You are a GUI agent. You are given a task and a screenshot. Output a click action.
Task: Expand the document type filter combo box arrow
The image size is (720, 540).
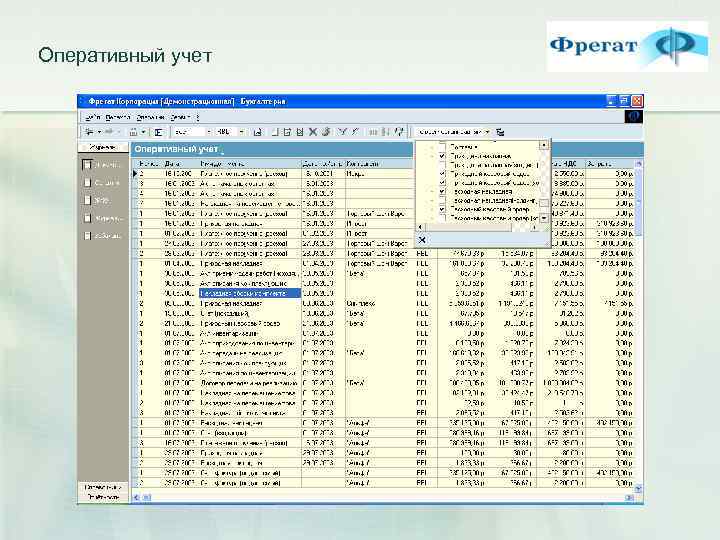(x=488, y=132)
